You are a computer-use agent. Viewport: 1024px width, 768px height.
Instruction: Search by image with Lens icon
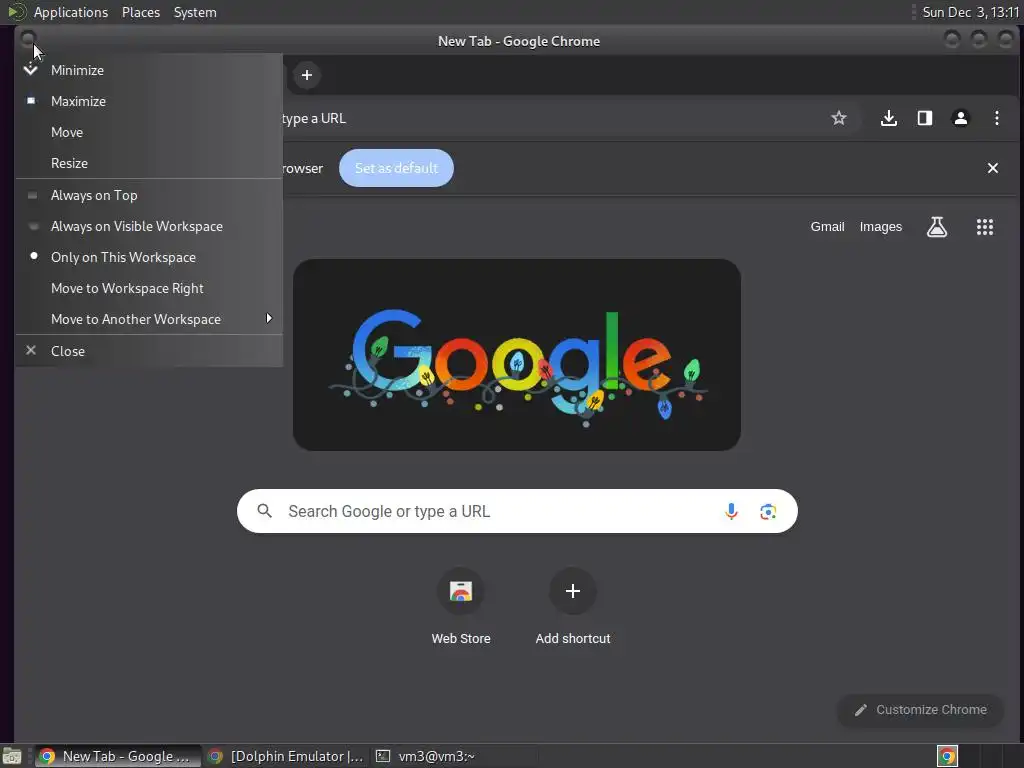[767, 511]
